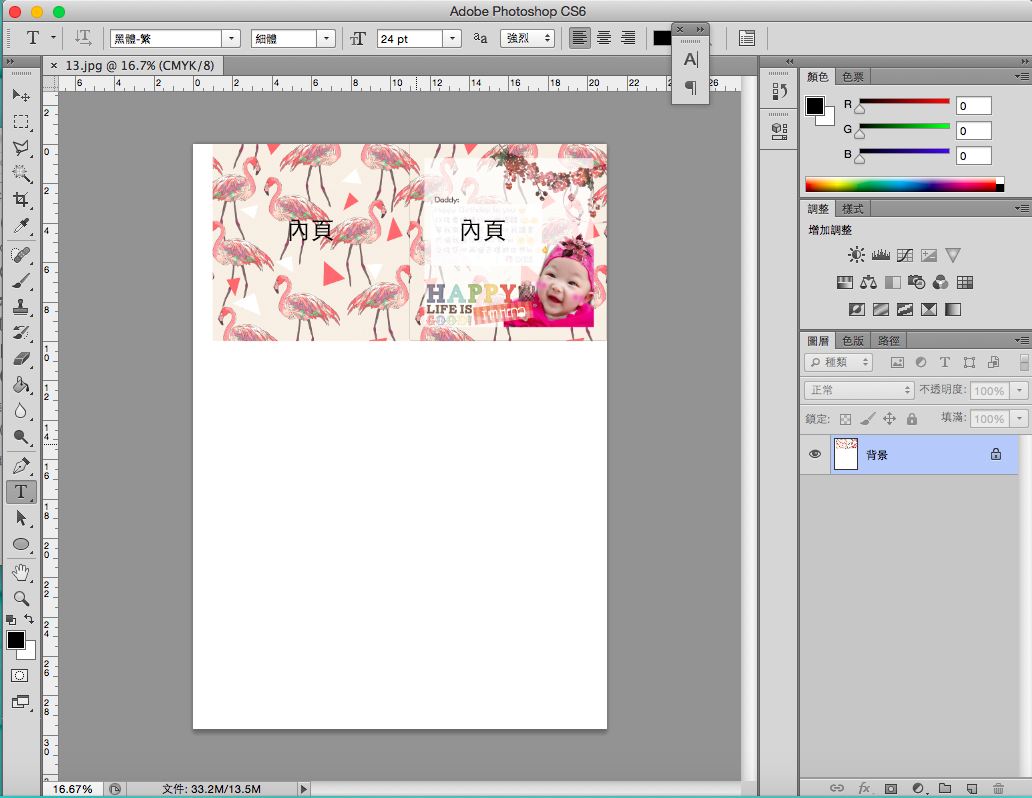Select the Crop tool

pos(20,201)
